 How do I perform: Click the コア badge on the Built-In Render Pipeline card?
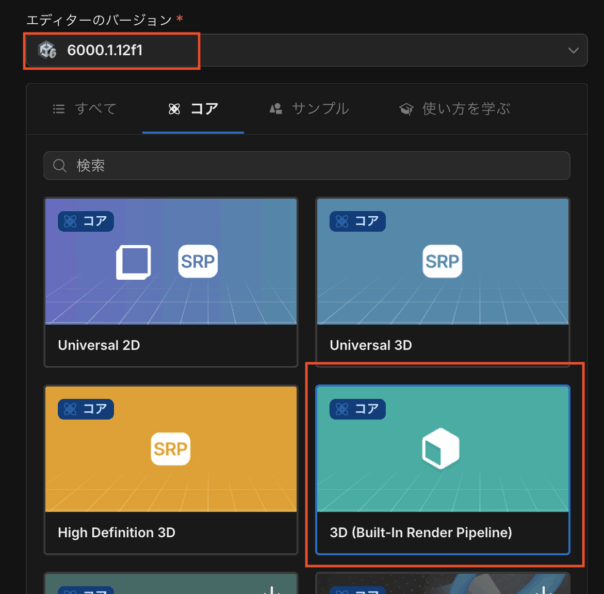[357, 409]
